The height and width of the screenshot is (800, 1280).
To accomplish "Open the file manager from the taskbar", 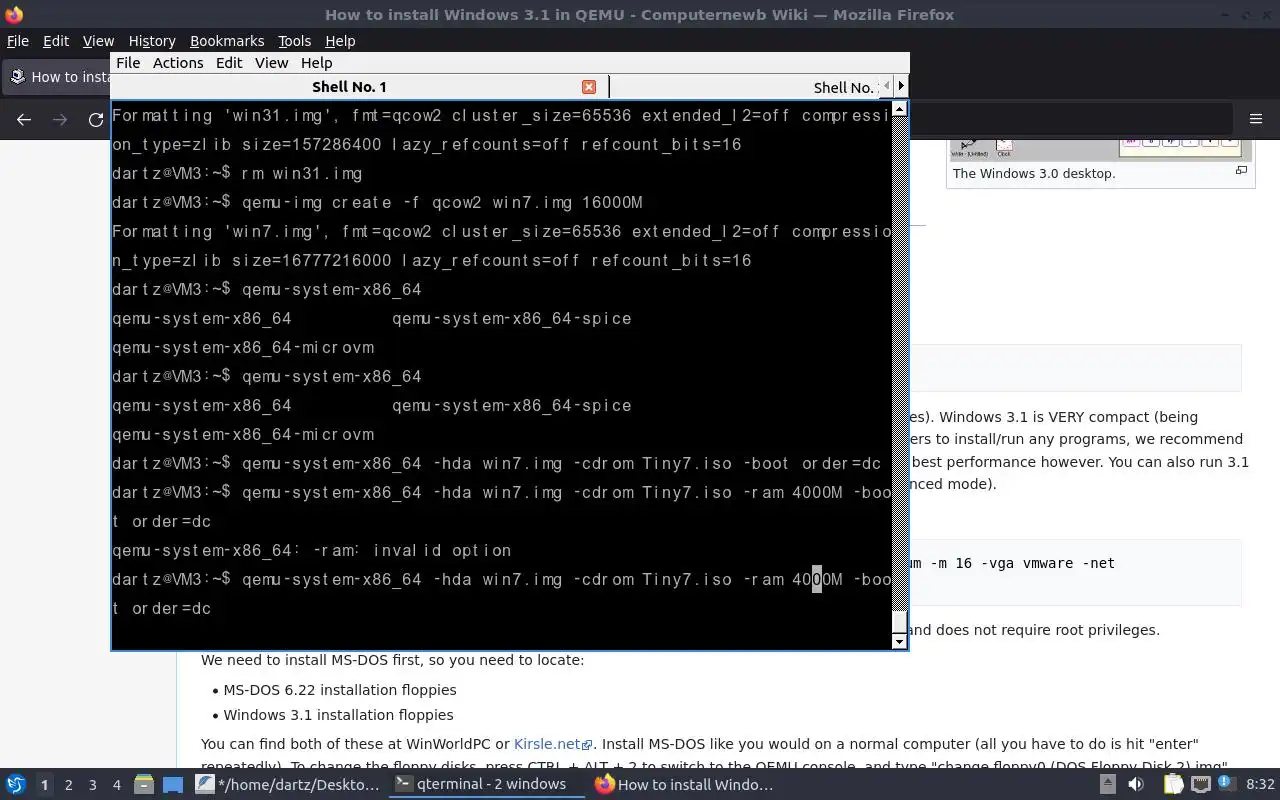I will point(143,785).
